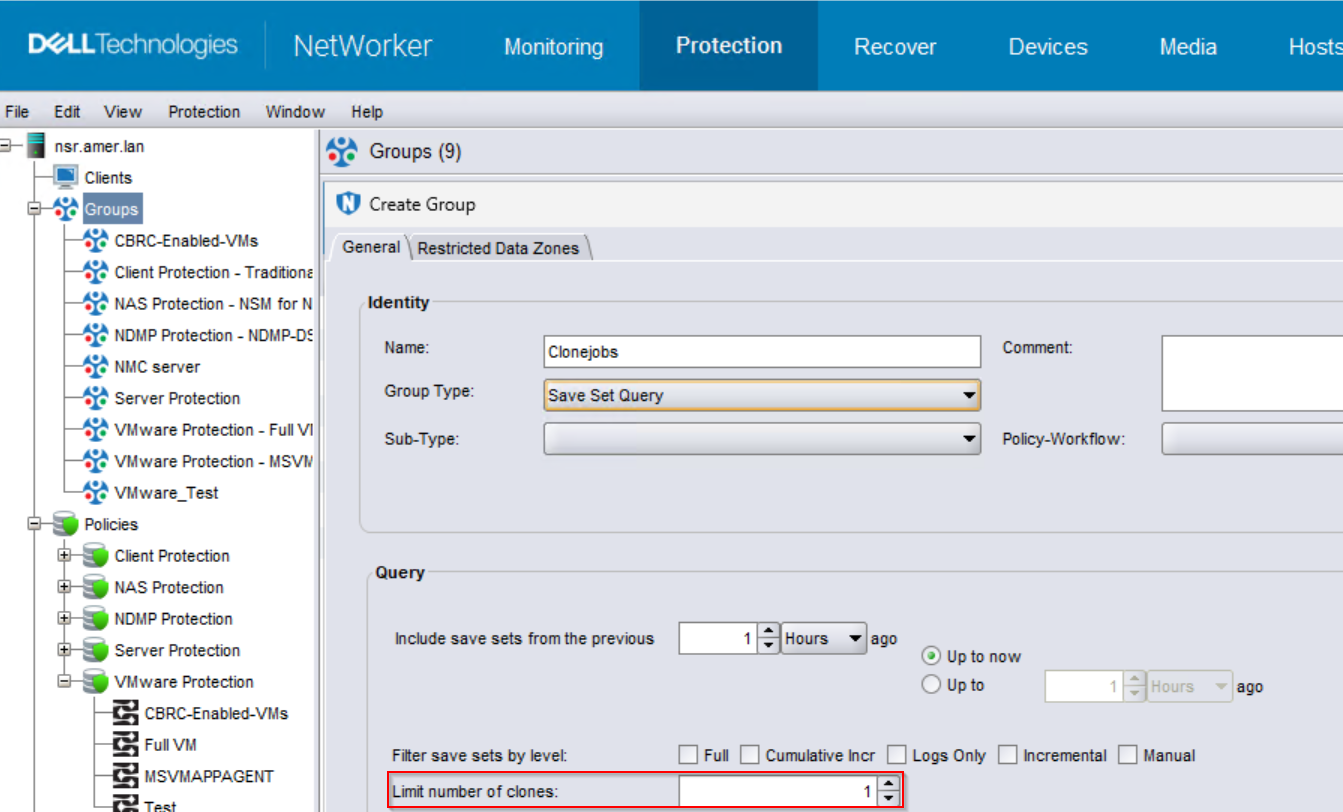Increase the Limit number of clones value

(x=889, y=785)
